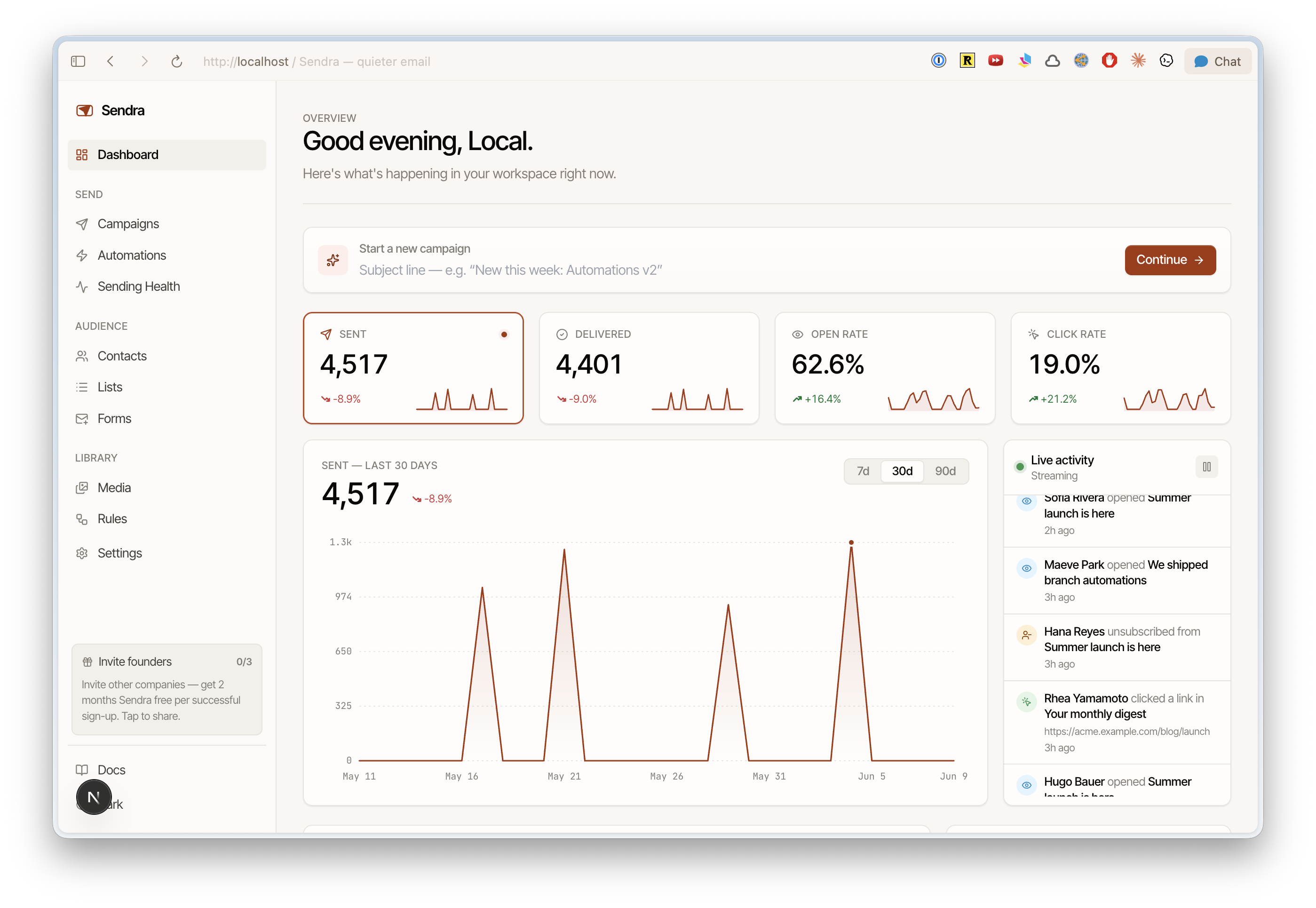Click the Delivered -9.0% change label
The width and height of the screenshot is (1316, 908).
(576, 399)
